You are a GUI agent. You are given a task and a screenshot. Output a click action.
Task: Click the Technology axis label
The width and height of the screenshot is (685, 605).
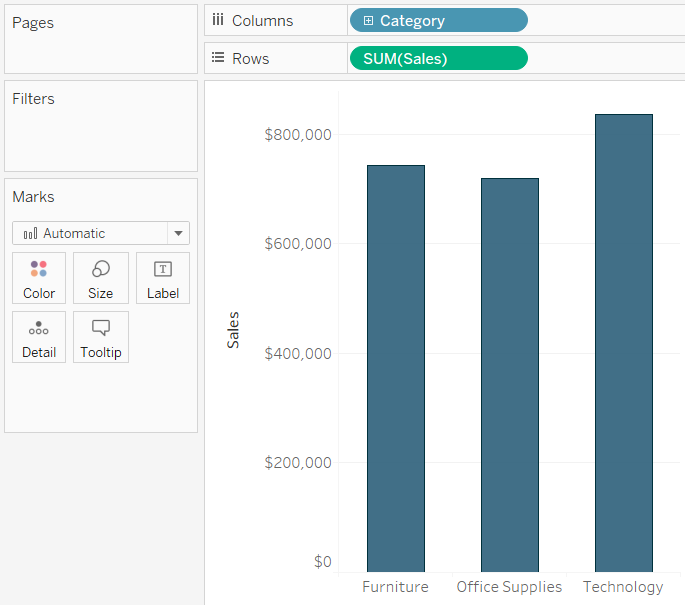coord(623,587)
